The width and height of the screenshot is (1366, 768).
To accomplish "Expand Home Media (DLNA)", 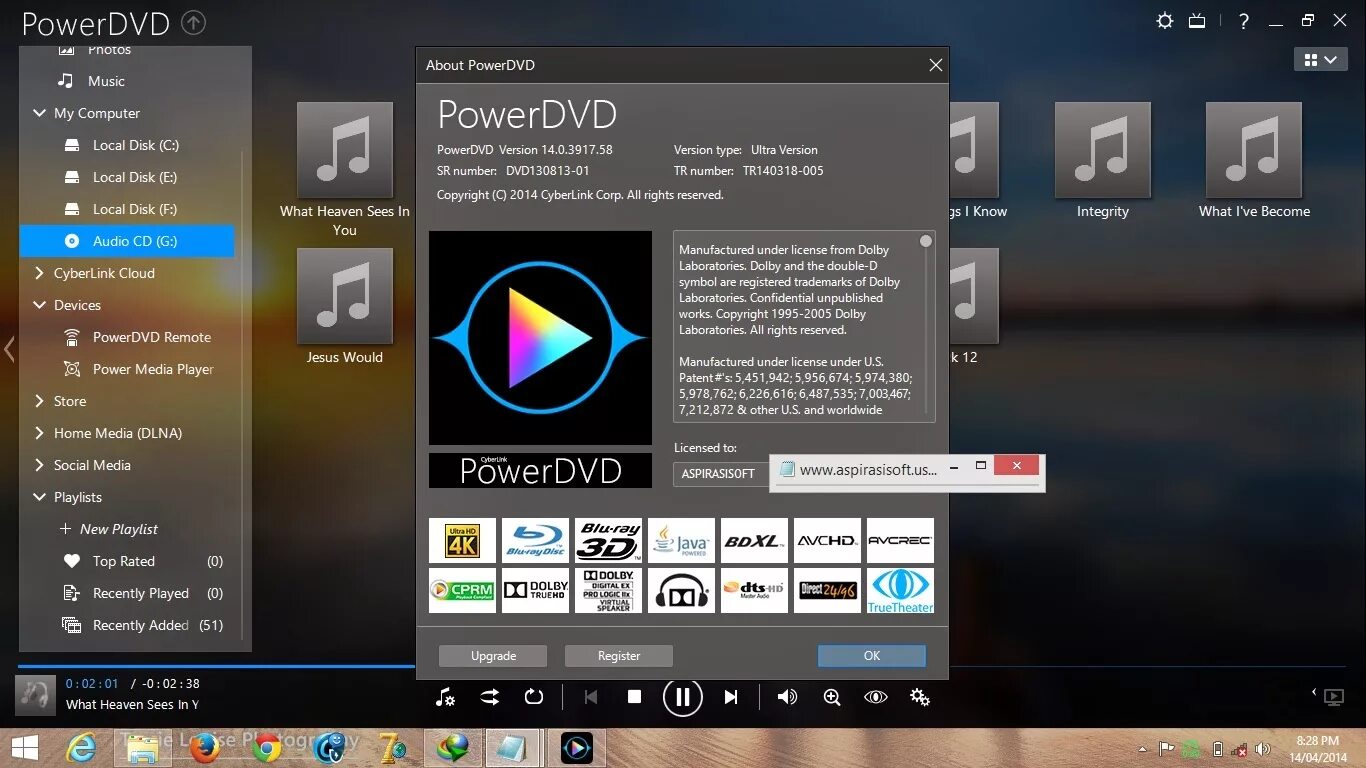I will point(39,433).
